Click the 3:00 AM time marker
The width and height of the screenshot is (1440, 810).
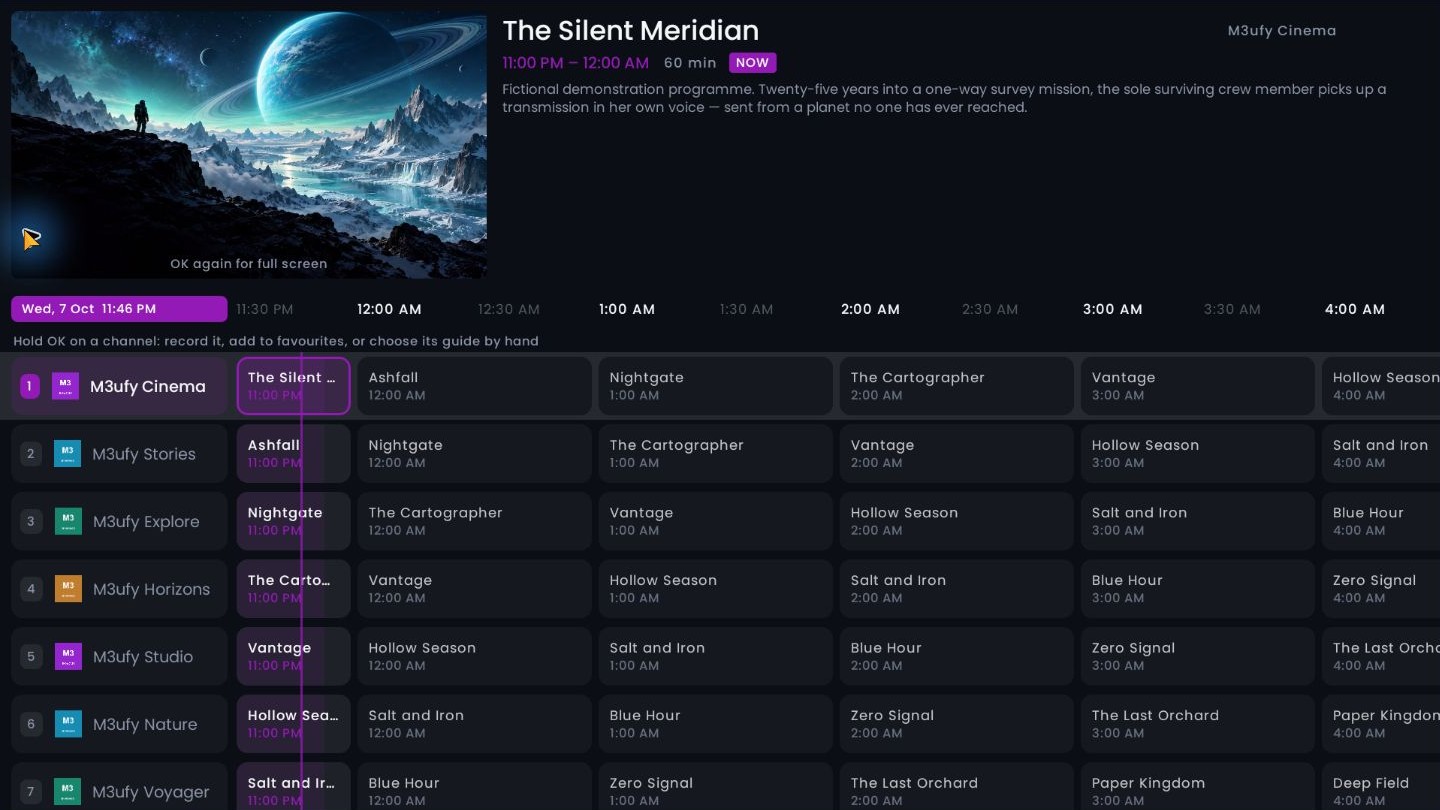pyautogui.click(x=1112, y=309)
